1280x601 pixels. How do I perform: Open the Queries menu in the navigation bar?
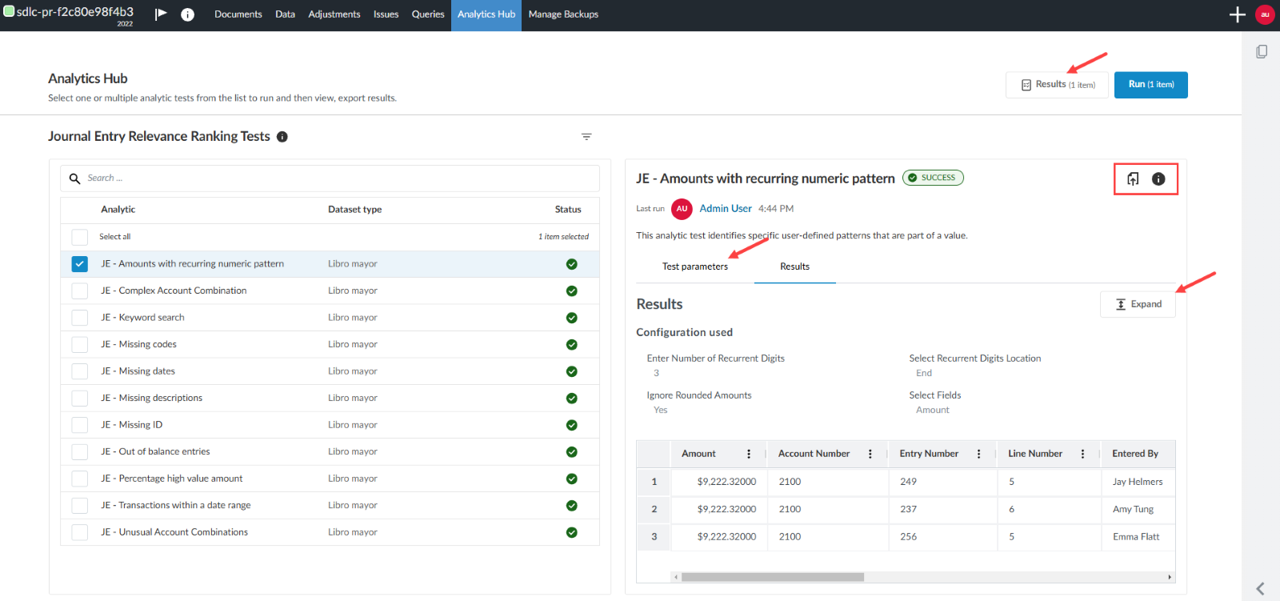(x=428, y=14)
